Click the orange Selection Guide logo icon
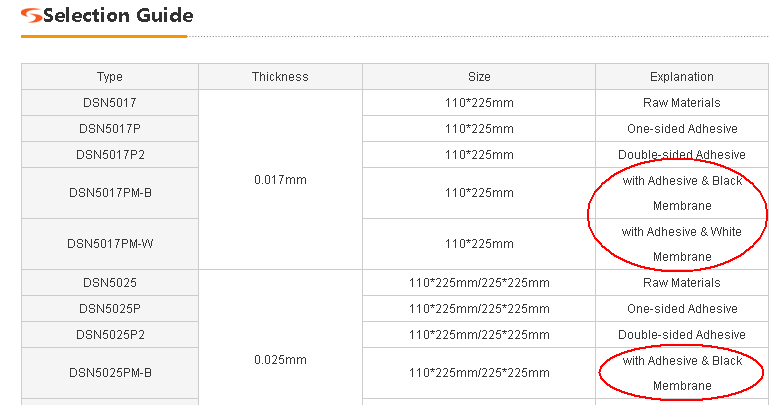The width and height of the screenshot is (780, 405). (31, 15)
